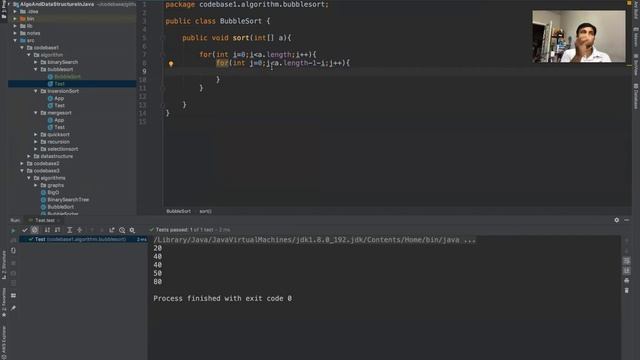Image resolution: width=640 pixels, height=360 pixels.
Task: Click the yellow lightbulb intention icon
Action: [x=171, y=64]
